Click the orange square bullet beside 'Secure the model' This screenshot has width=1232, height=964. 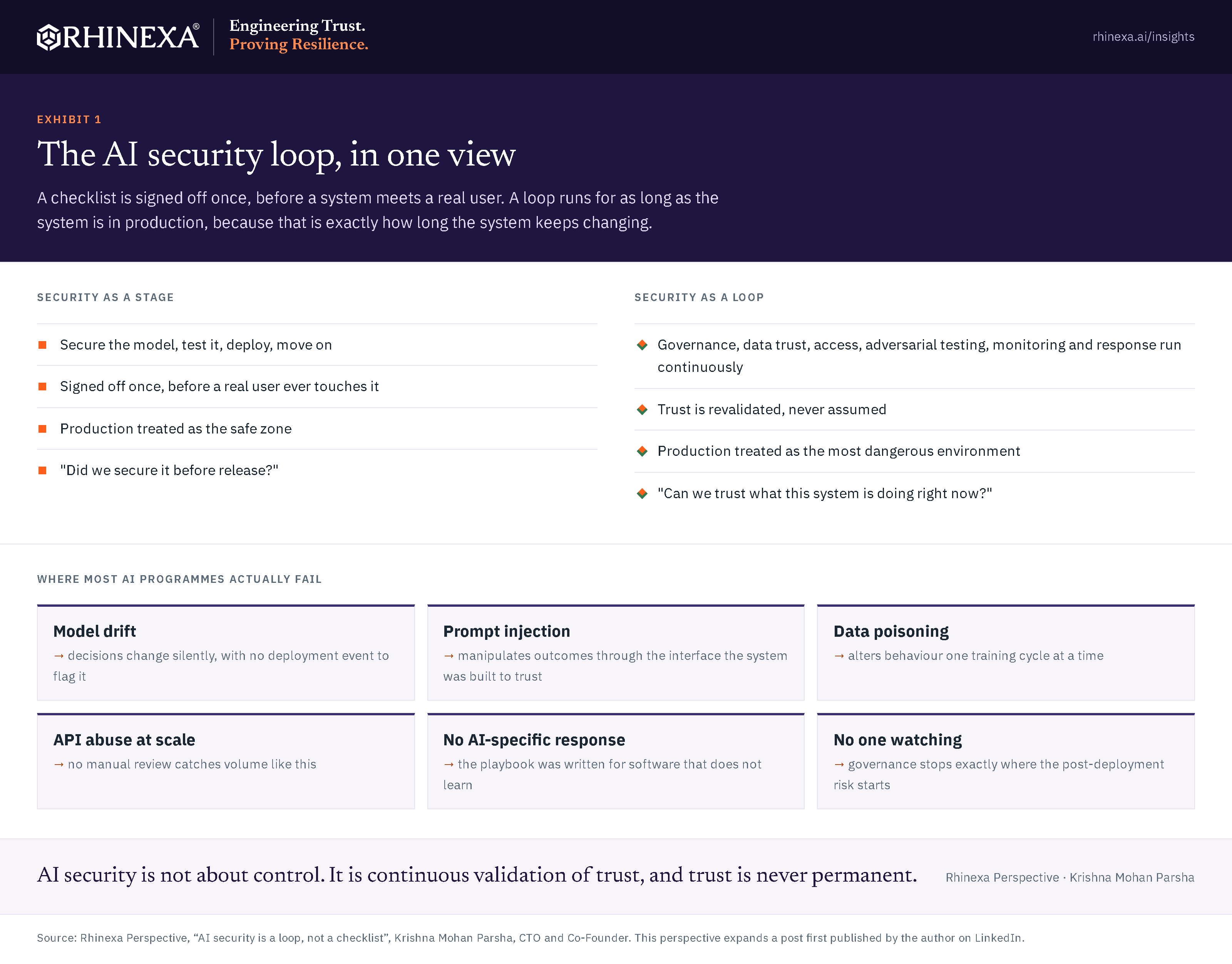pyautogui.click(x=42, y=345)
